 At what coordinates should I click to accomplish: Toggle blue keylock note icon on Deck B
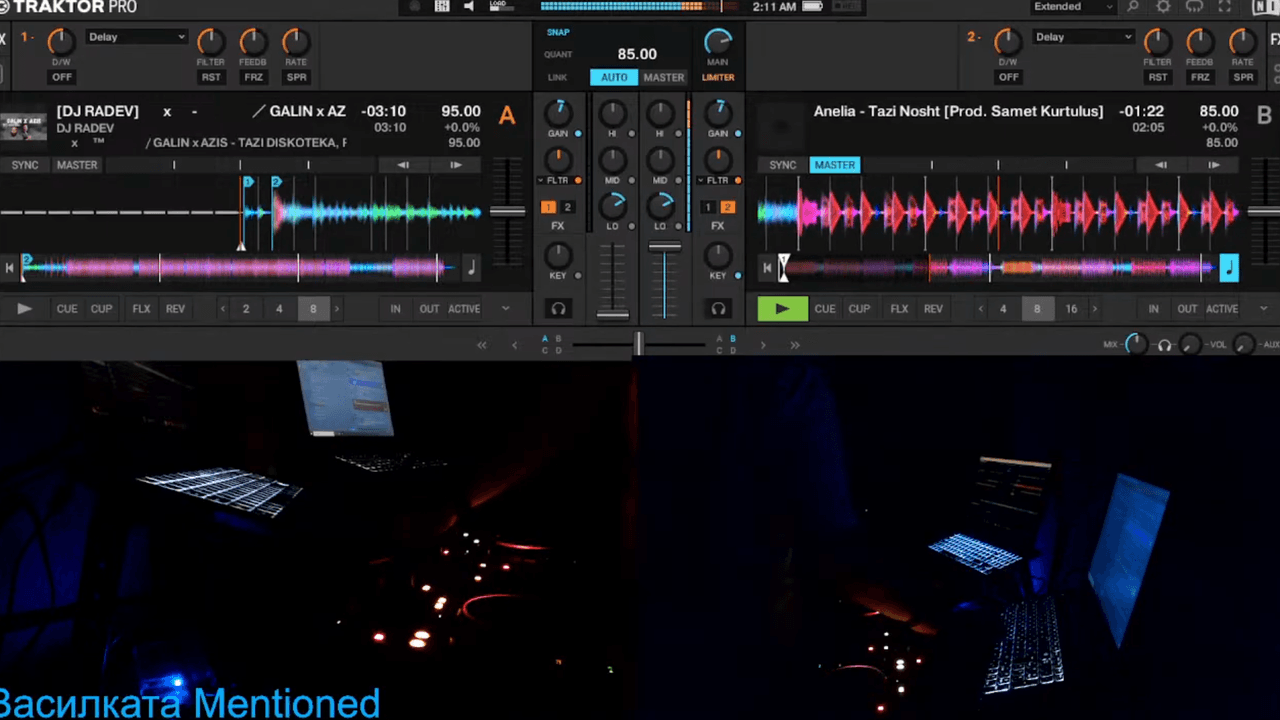click(x=1229, y=267)
